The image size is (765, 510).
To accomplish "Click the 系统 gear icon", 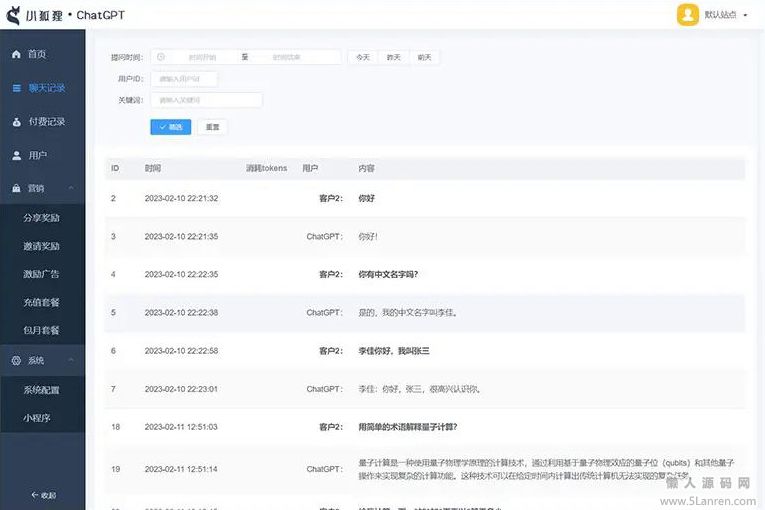I will (16, 360).
